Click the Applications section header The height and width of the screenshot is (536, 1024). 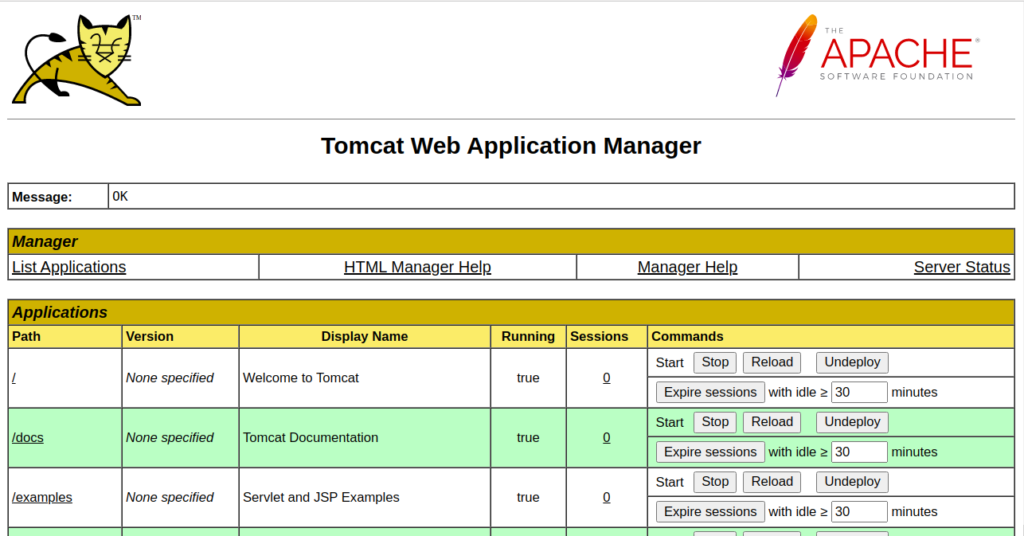(511, 312)
